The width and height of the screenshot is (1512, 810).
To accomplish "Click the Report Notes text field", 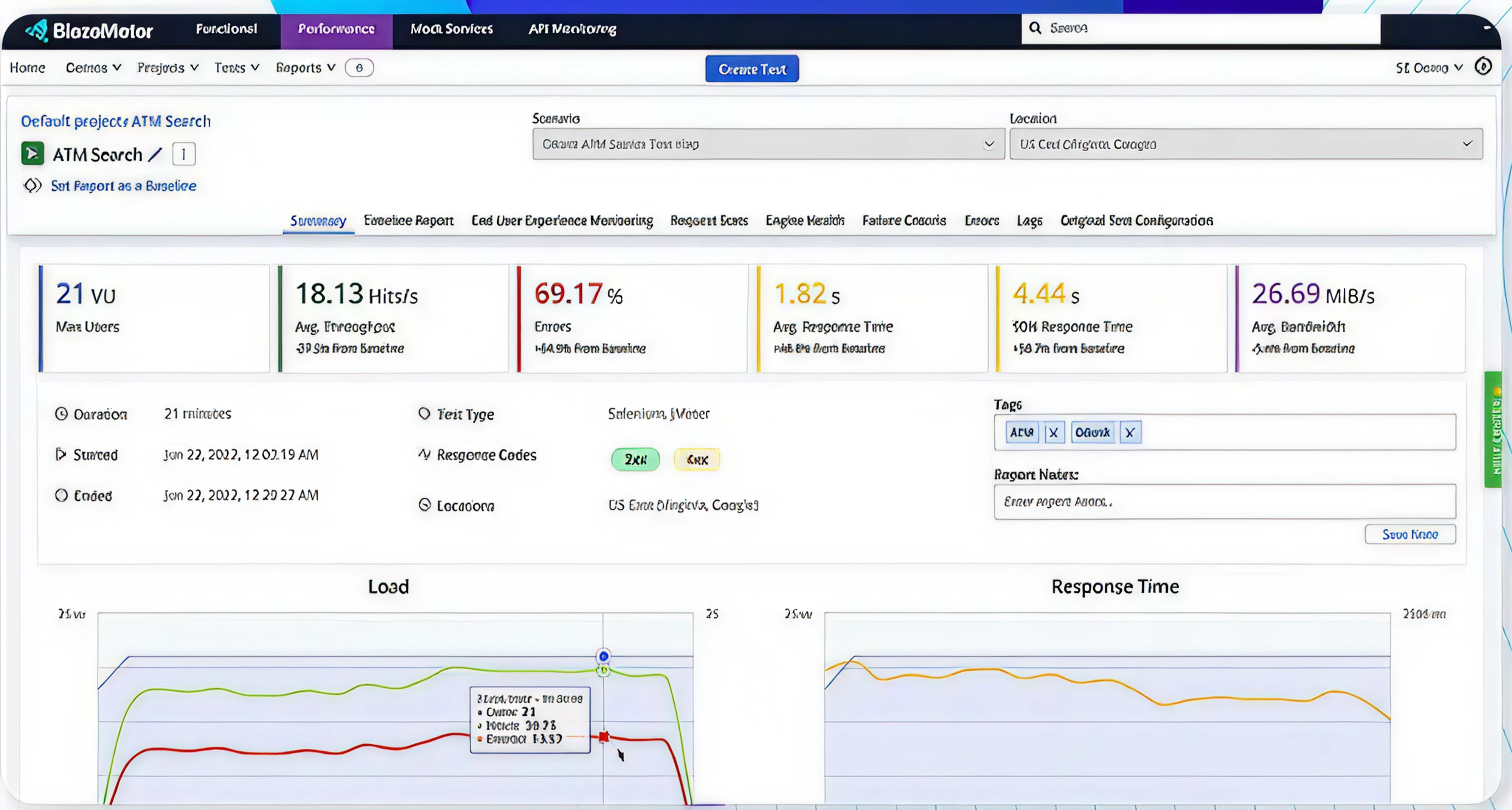I will coord(1225,502).
